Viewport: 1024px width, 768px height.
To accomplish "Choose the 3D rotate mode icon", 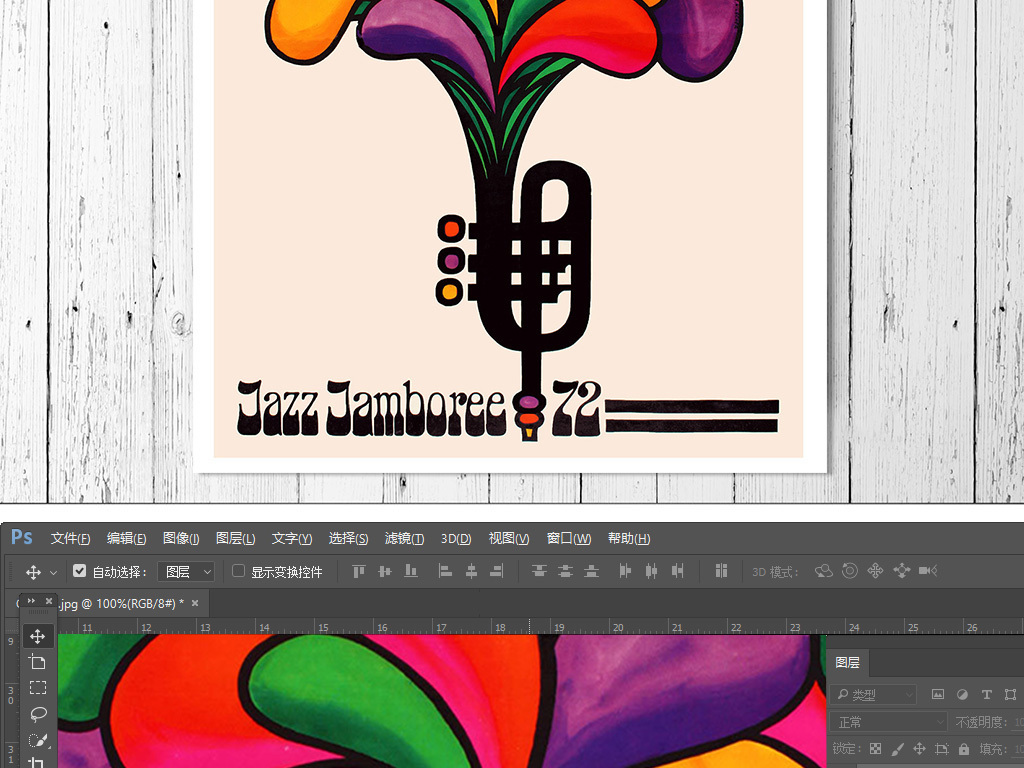I will pyautogui.click(x=824, y=571).
